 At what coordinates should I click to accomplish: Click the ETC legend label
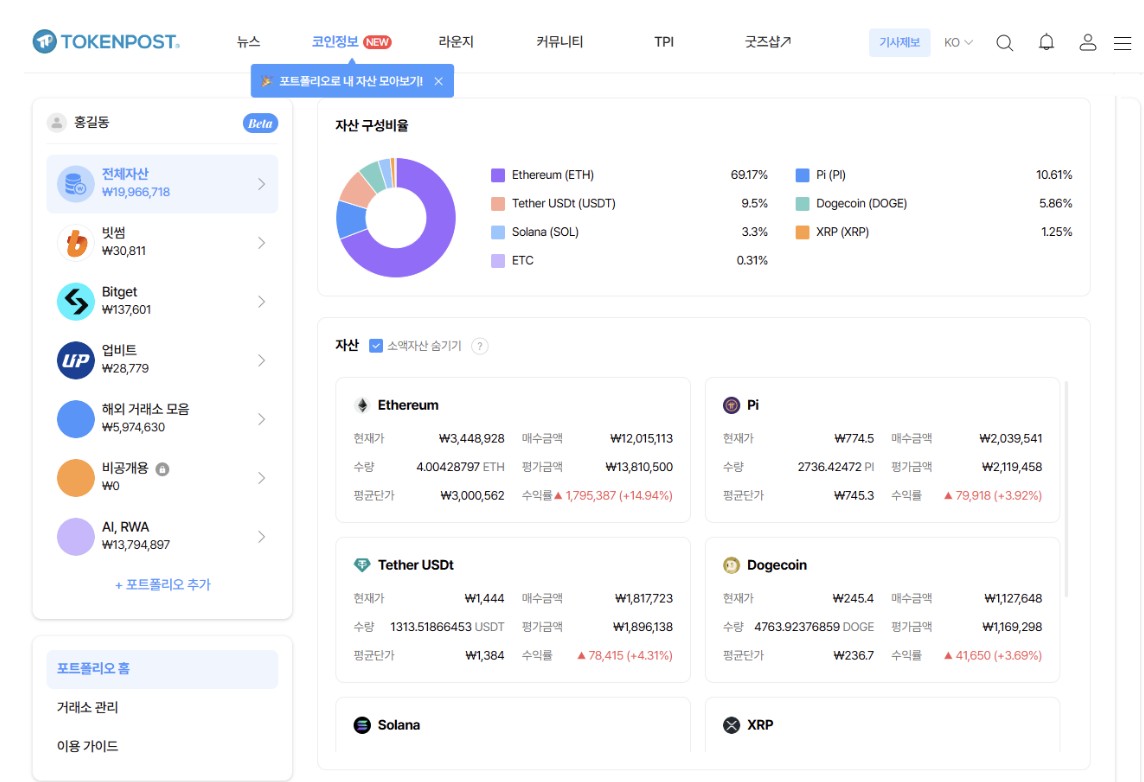pos(522,260)
